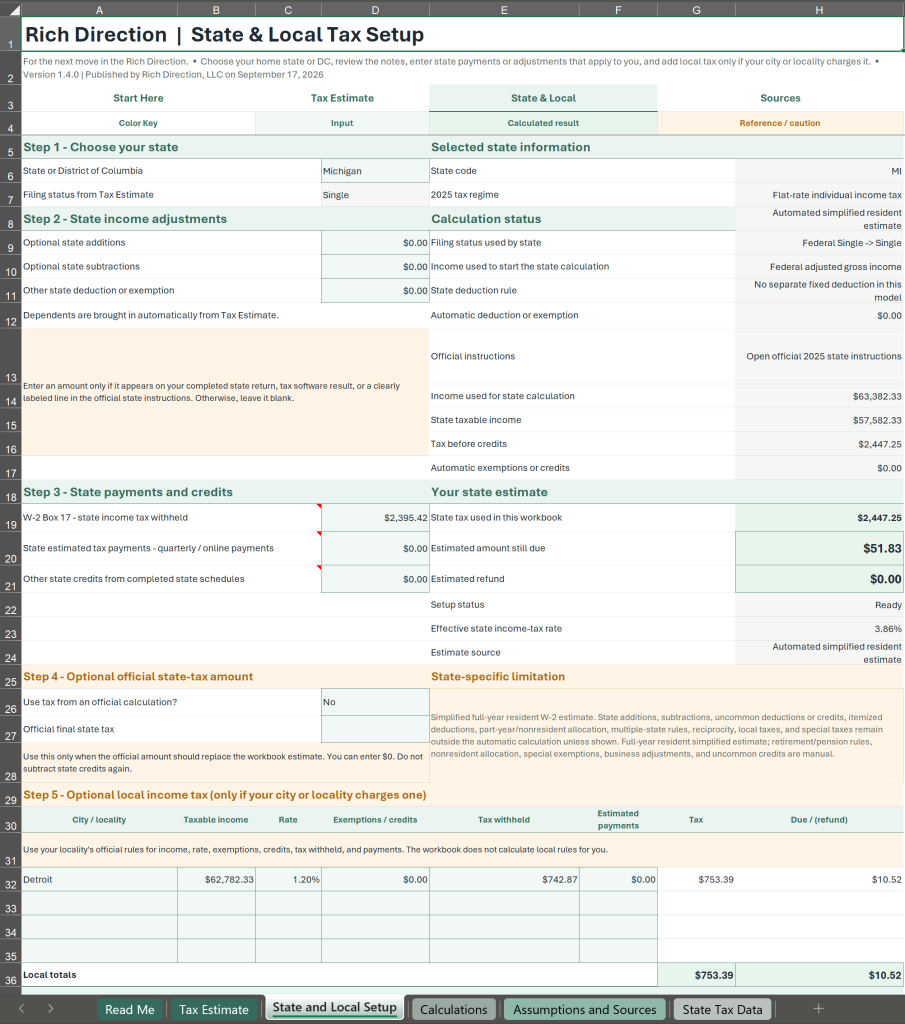905x1024 pixels.
Task: Click the State & Local navigation link
Action: [x=543, y=98]
